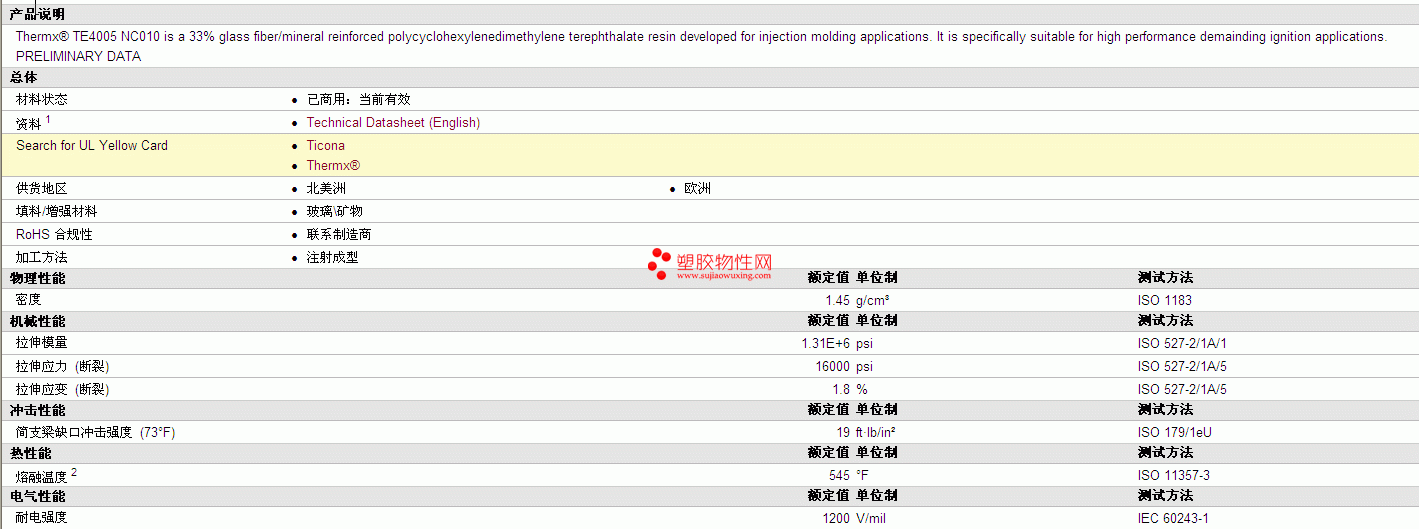Viewport: 1419px width, 529px height.
Task: Select the 冲击性能 section header
Action: coord(38,410)
